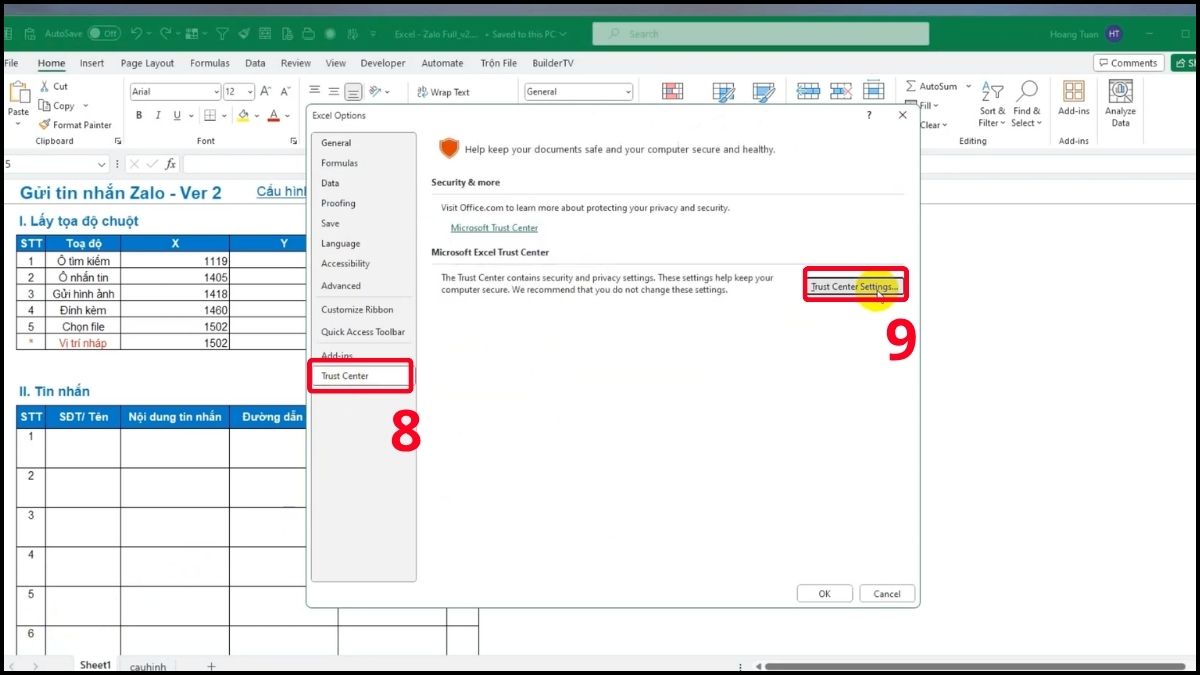Switch to the cauhinh sheet tab
Screen dimensions: 1200x675
coord(148,667)
